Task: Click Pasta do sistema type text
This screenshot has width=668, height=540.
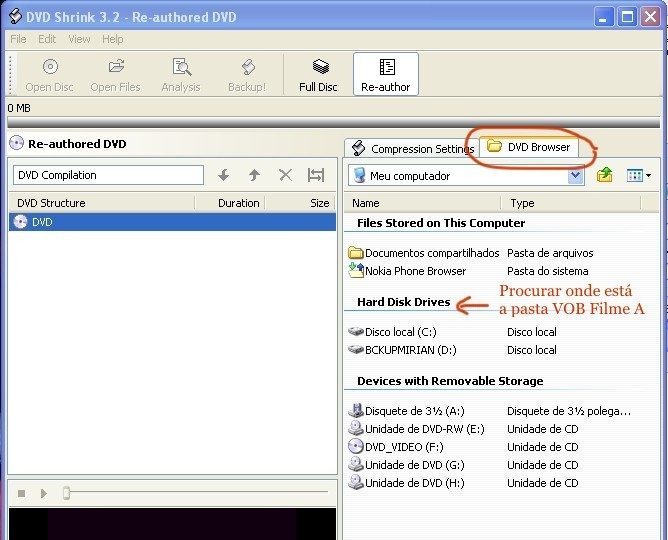Action: [x=547, y=271]
